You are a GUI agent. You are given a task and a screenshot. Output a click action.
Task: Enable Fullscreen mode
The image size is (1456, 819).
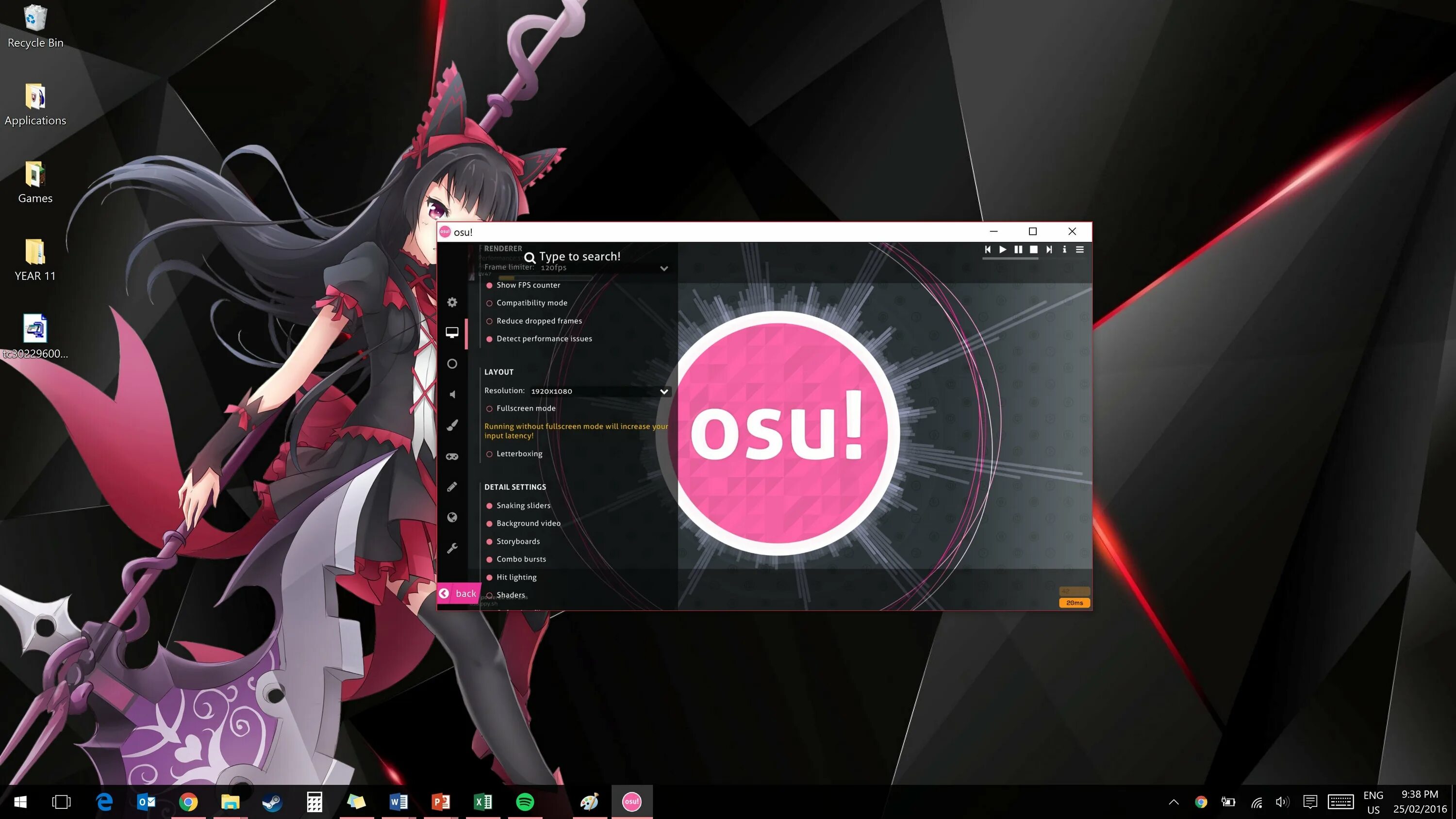521,408
